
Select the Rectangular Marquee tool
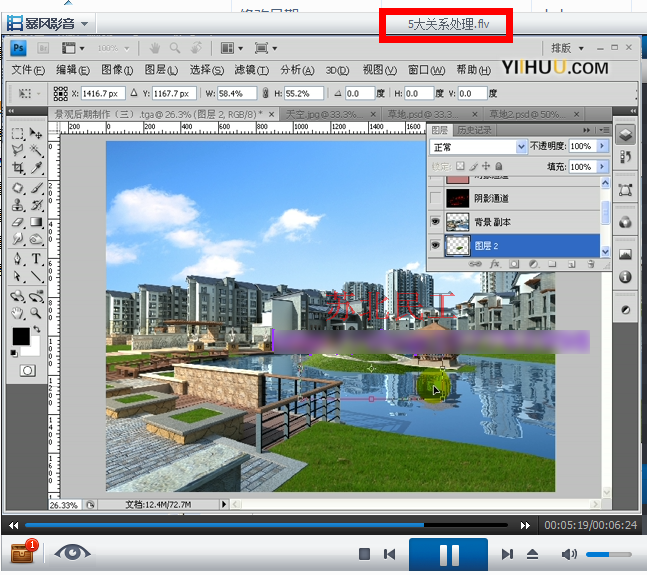click(17, 133)
